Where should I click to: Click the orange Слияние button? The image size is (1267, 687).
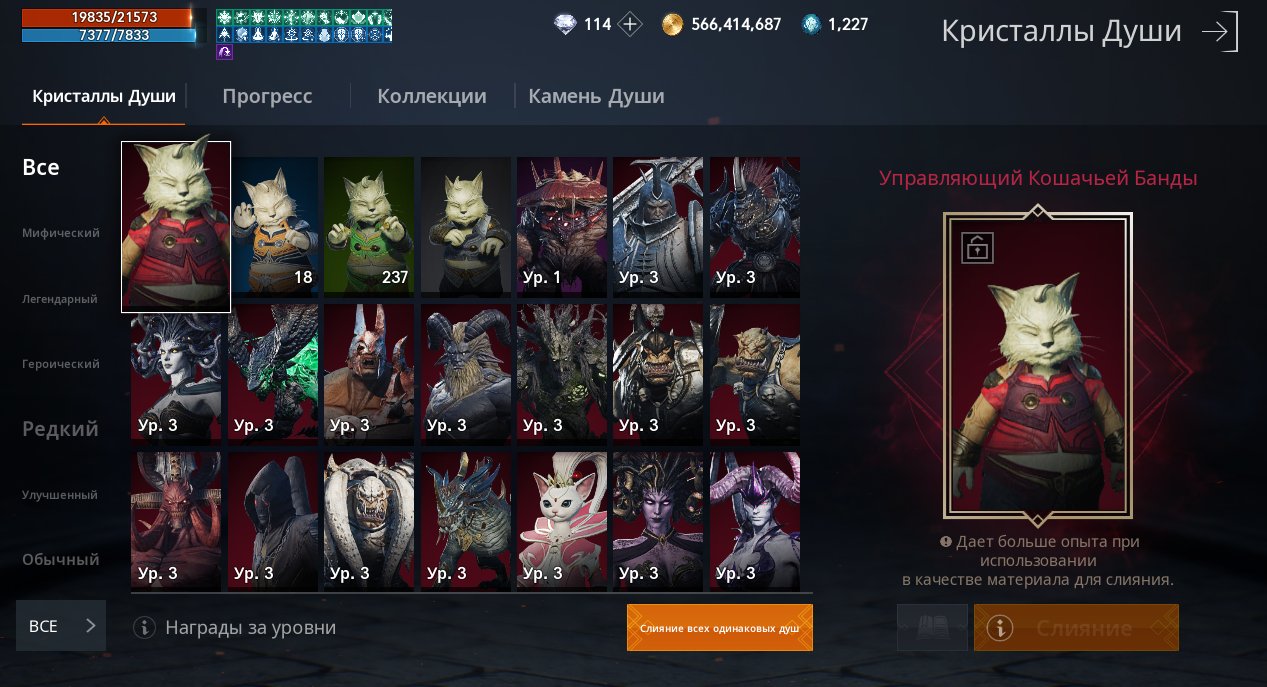pyautogui.click(x=1076, y=628)
